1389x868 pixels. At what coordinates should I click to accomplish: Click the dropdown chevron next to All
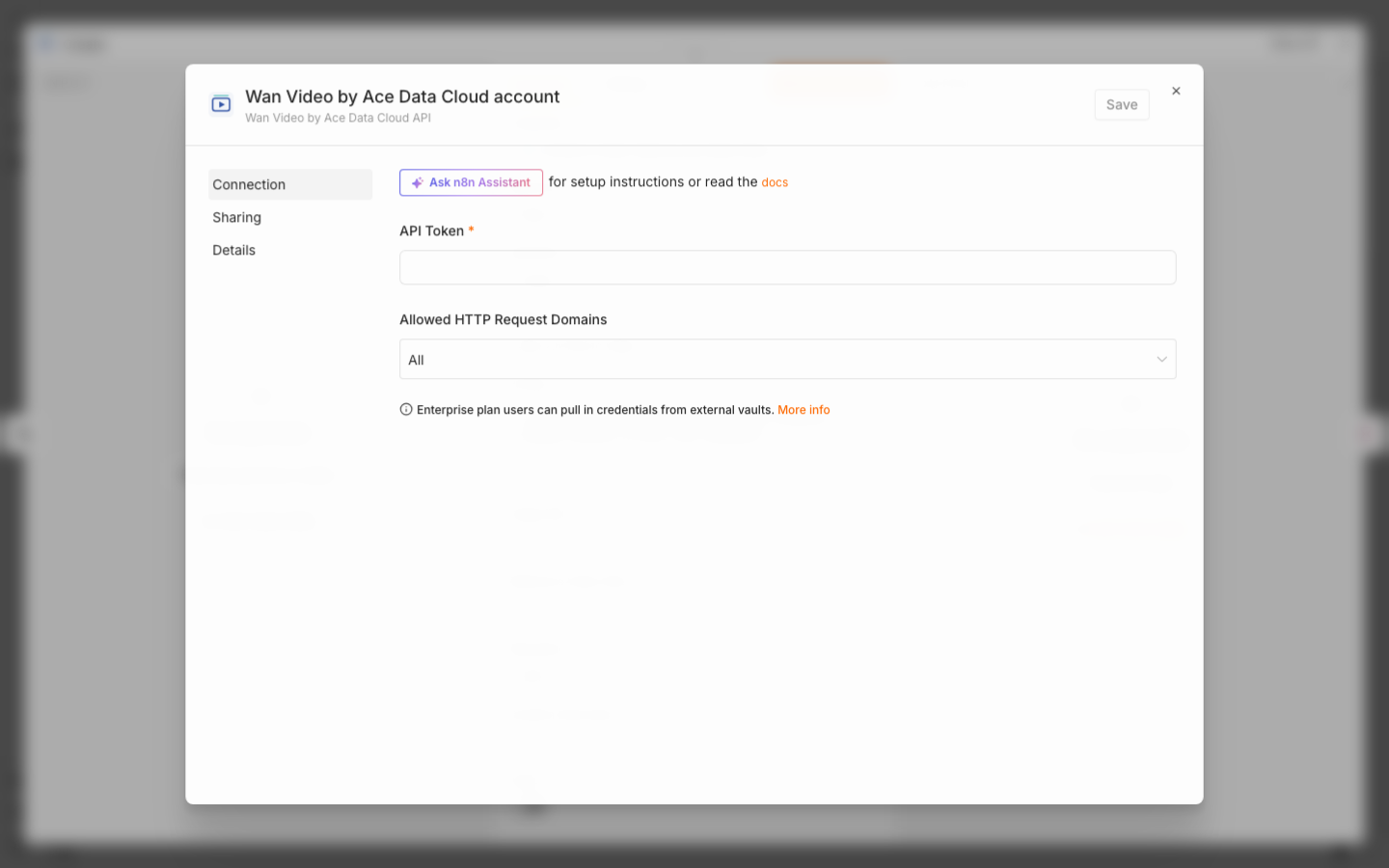(1161, 360)
